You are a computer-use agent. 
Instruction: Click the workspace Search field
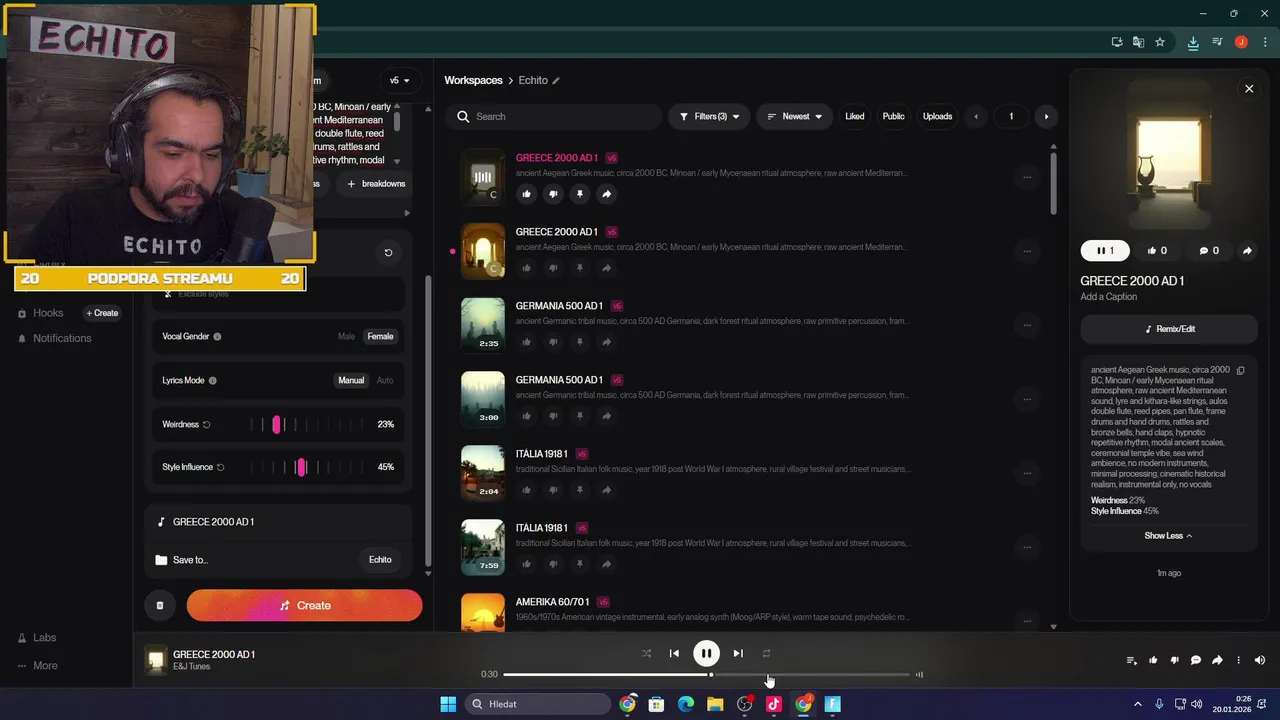click(553, 117)
